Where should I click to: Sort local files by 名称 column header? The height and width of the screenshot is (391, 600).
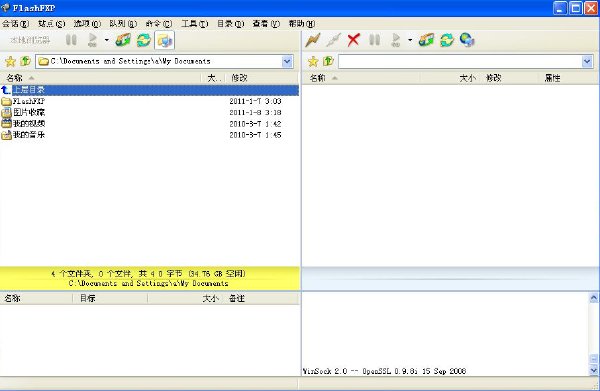coord(101,78)
